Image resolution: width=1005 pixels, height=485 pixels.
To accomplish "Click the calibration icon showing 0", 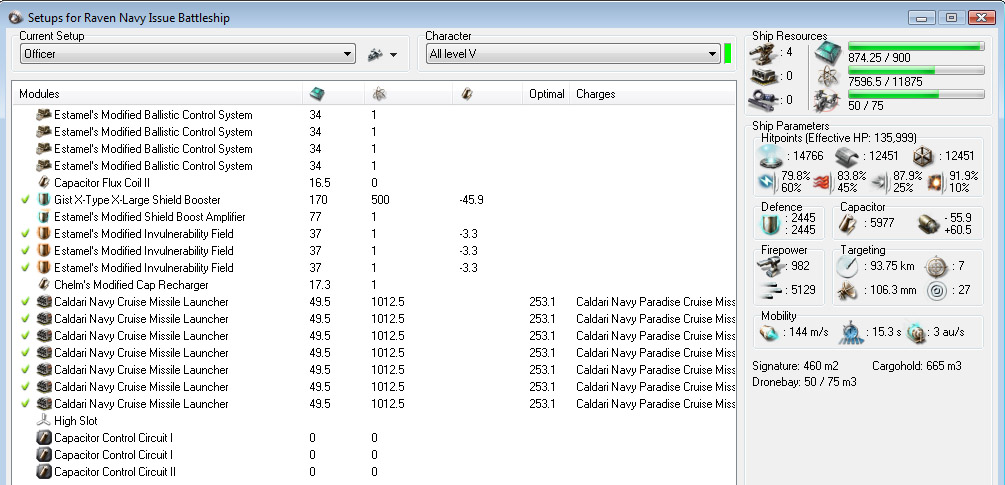I will pos(763,99).
